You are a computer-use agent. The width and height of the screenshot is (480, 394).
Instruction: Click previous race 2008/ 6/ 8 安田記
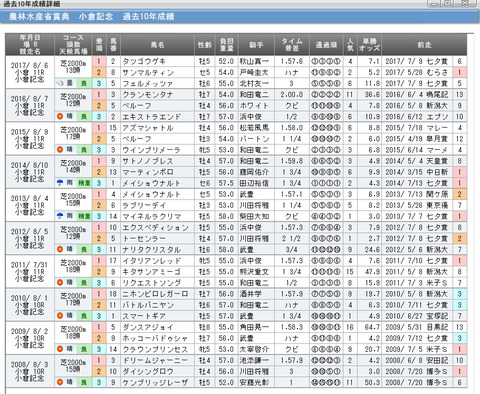click(x=417, y=360)
